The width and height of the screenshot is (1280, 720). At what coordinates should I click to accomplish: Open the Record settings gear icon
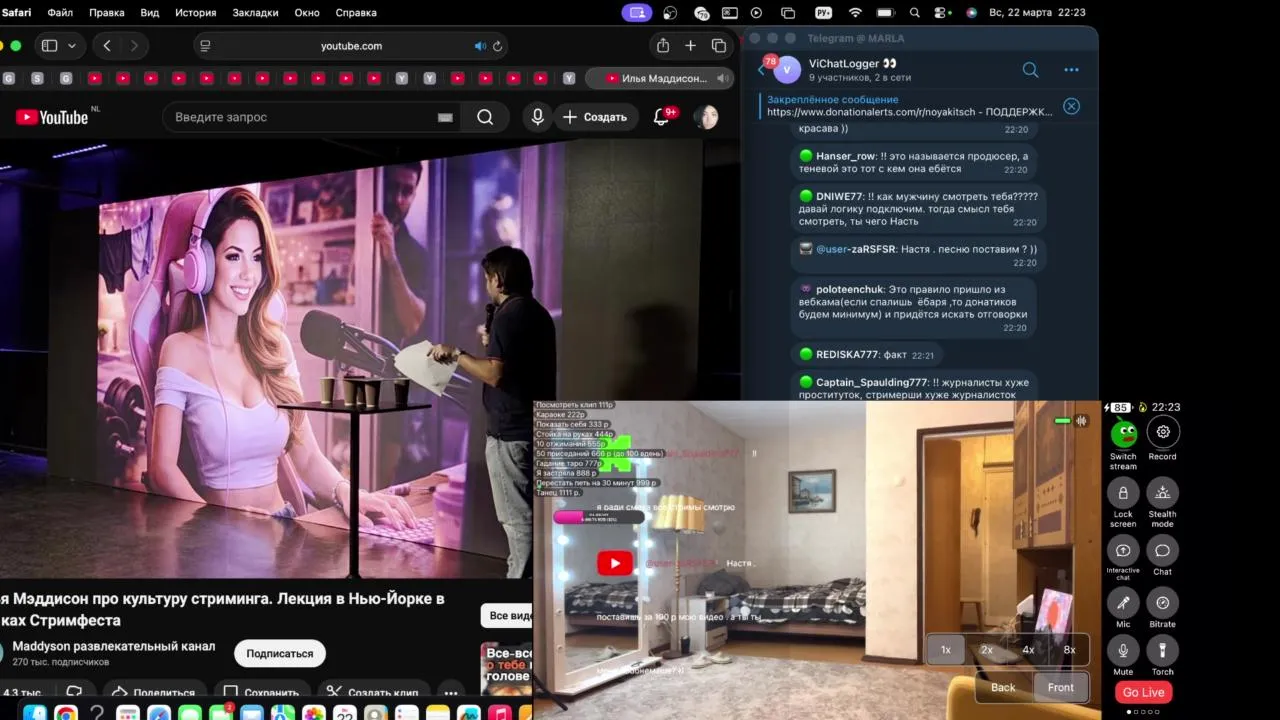point(1163,432)
